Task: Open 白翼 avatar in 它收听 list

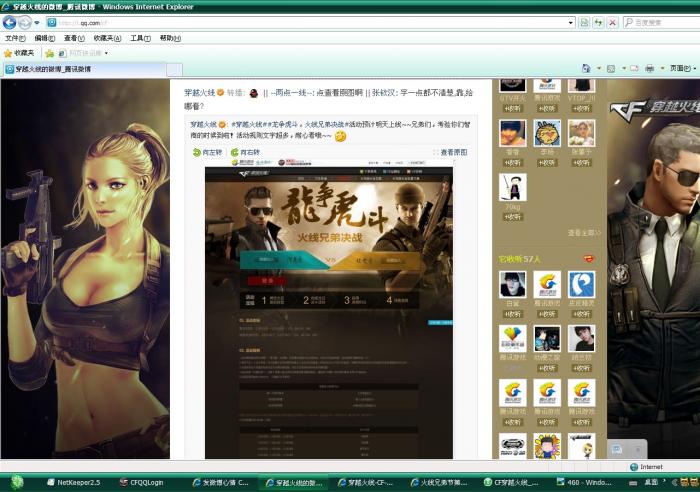Action: click(x=512, y=284)
